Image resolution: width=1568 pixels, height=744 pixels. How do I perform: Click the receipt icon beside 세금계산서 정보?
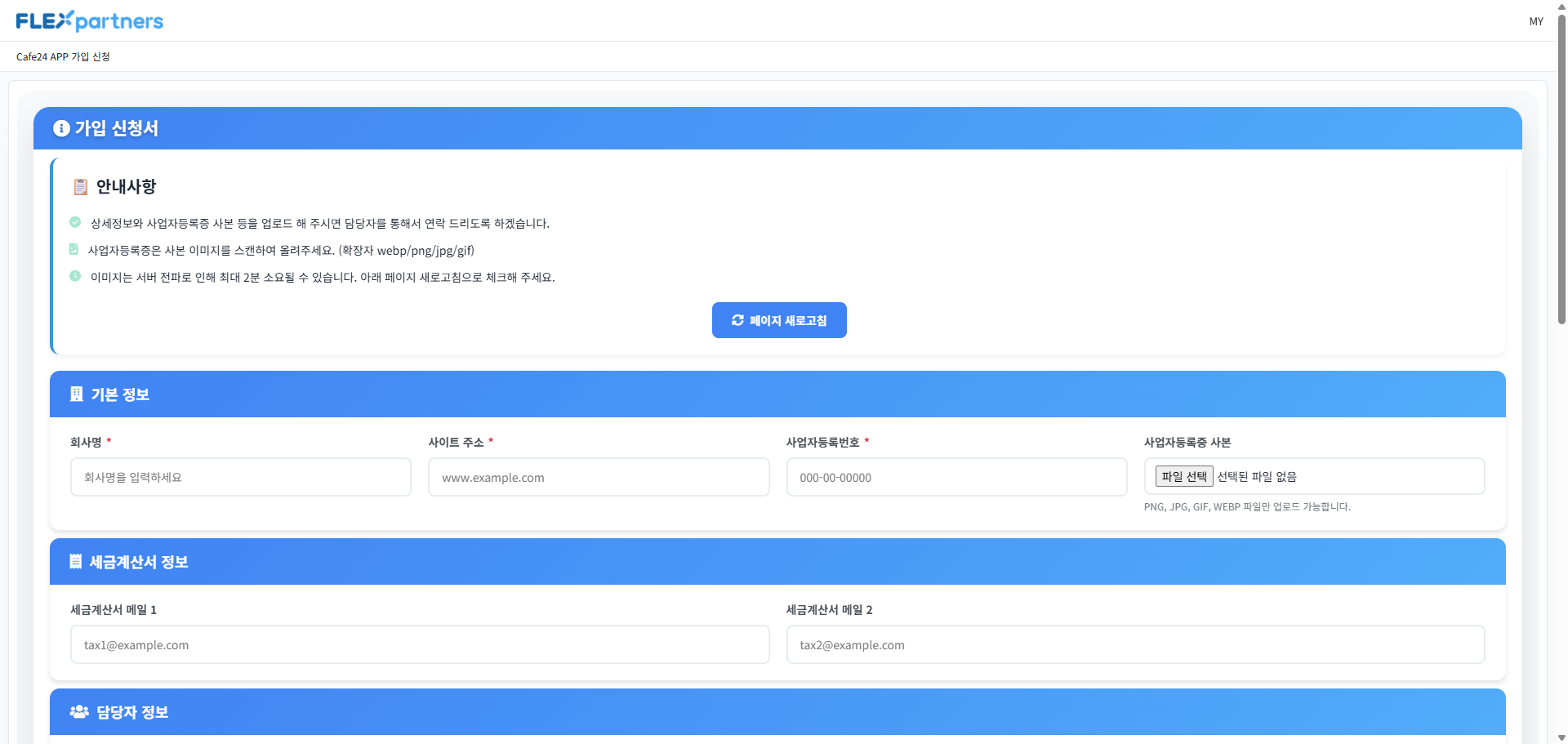coord(76,562)
